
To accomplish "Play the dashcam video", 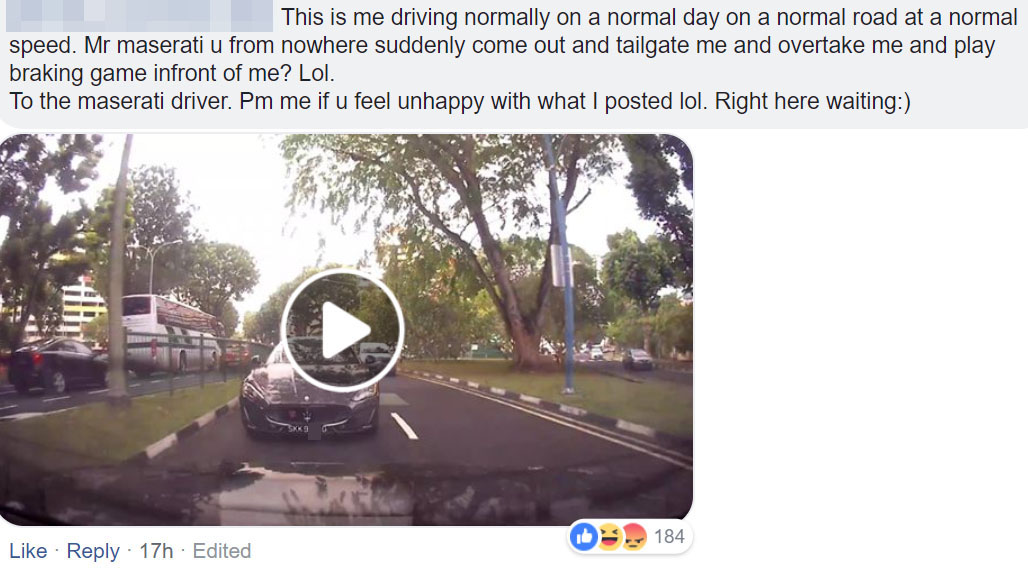I will 342,329.
